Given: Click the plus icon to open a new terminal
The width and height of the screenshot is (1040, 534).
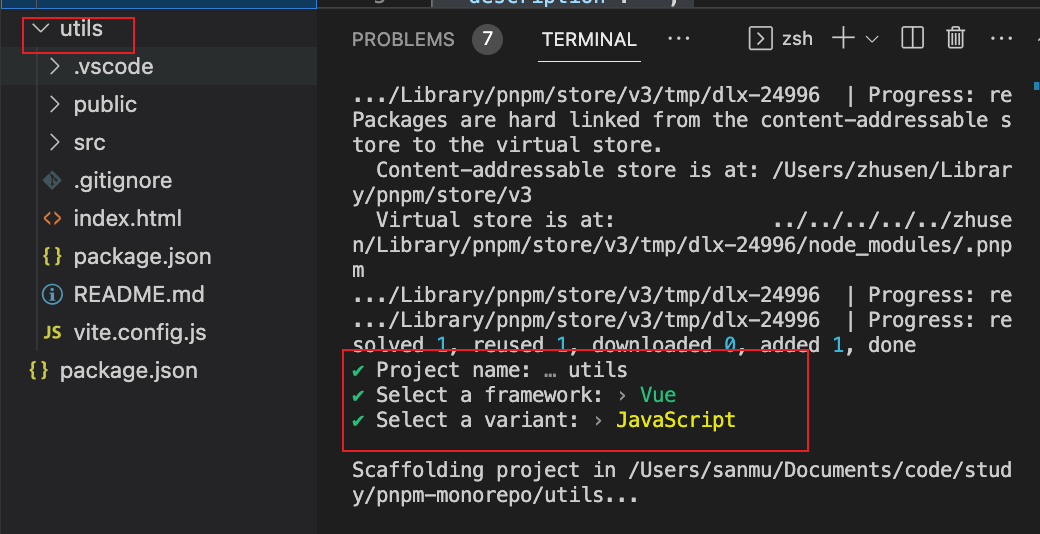Looking at the screenshot, I should tap(843, 39).
